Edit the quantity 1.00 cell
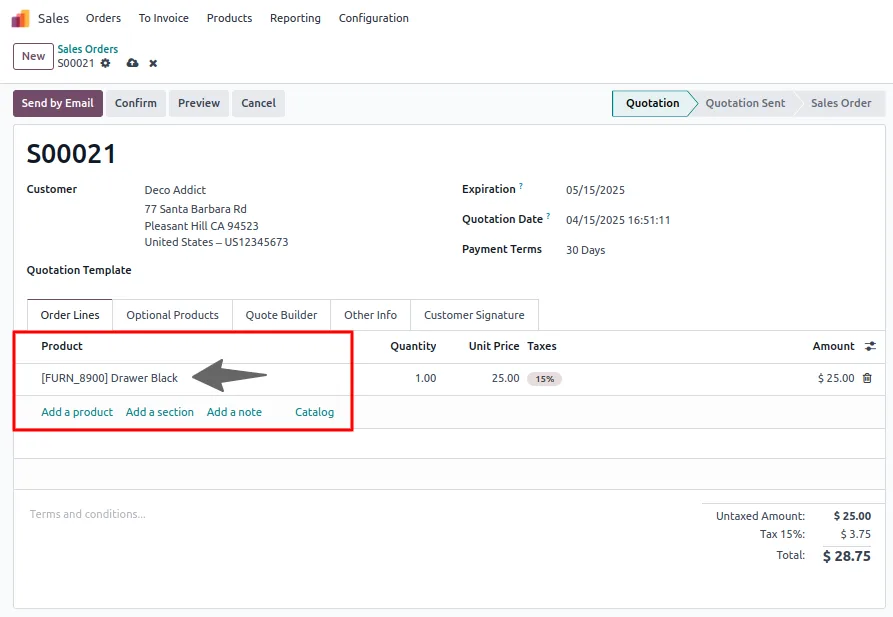The image size is (893, 617). click(x=425, y=378)
